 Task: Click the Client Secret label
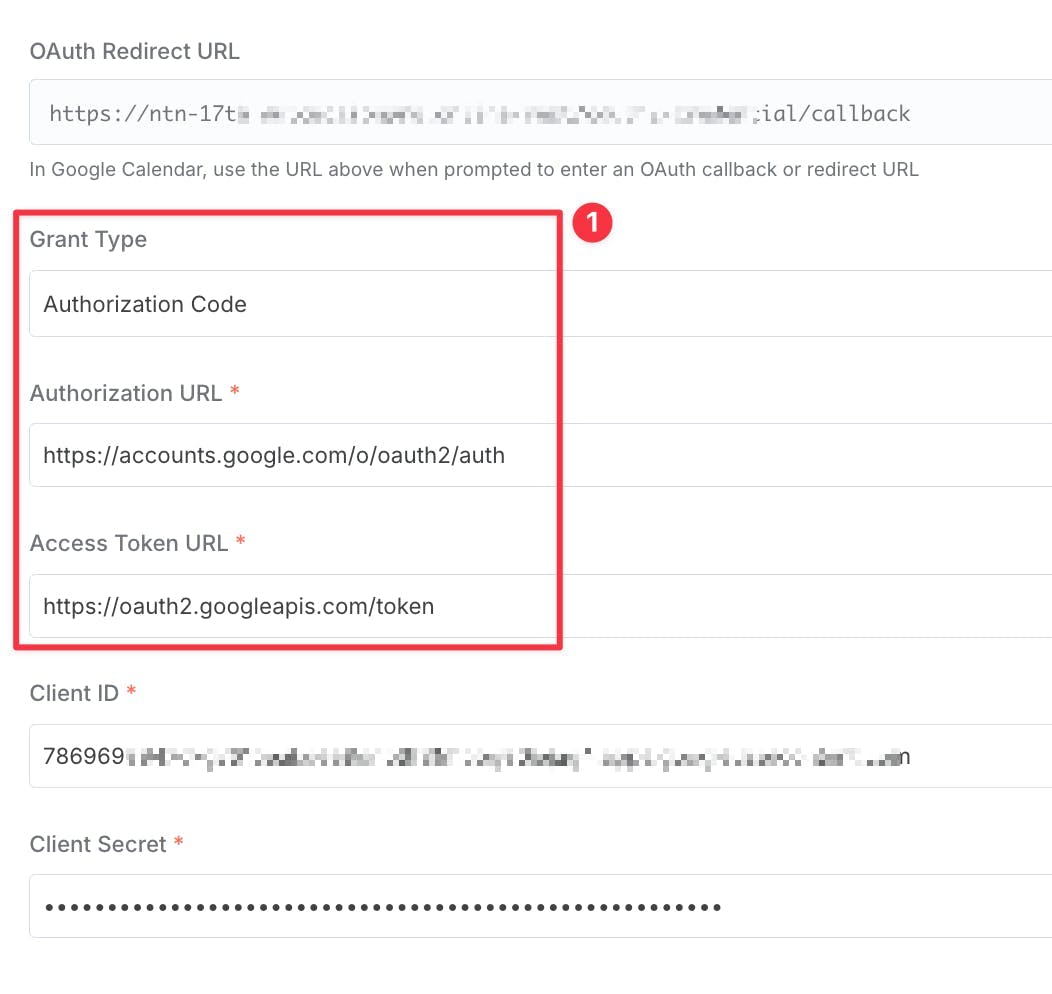(98, 844)
